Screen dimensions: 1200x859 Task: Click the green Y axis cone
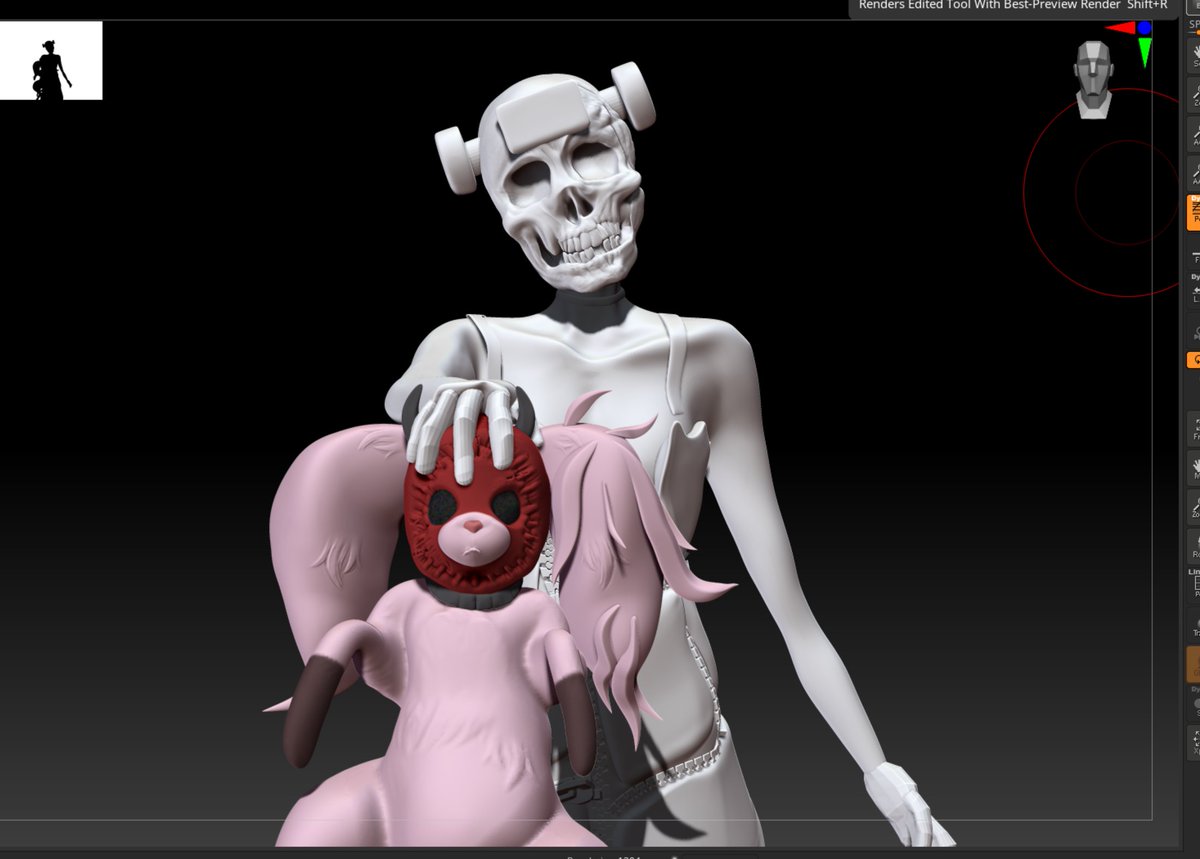pyautogui.click(x=1145, y=52)
